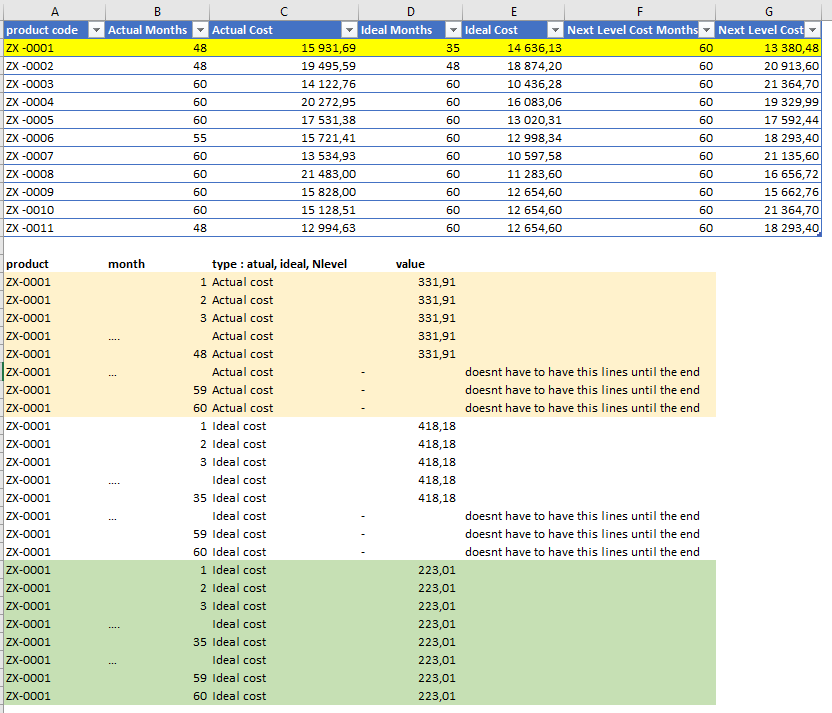The width and height of the screenshot is (832, 713).
Task: Select the Ideal Cost header cell
Action: tap(514, 30)
